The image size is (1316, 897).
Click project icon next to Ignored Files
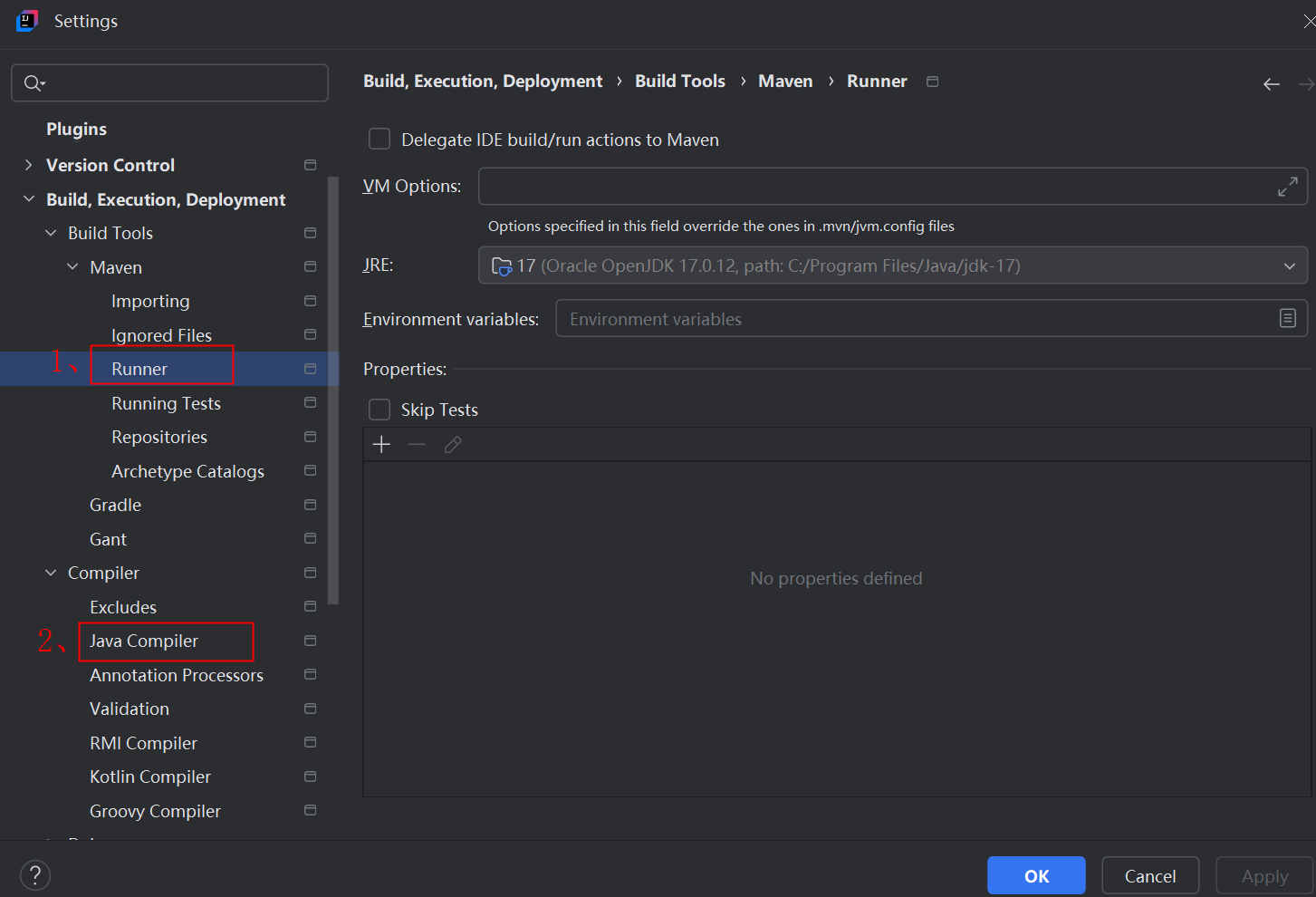click(310, 334)
